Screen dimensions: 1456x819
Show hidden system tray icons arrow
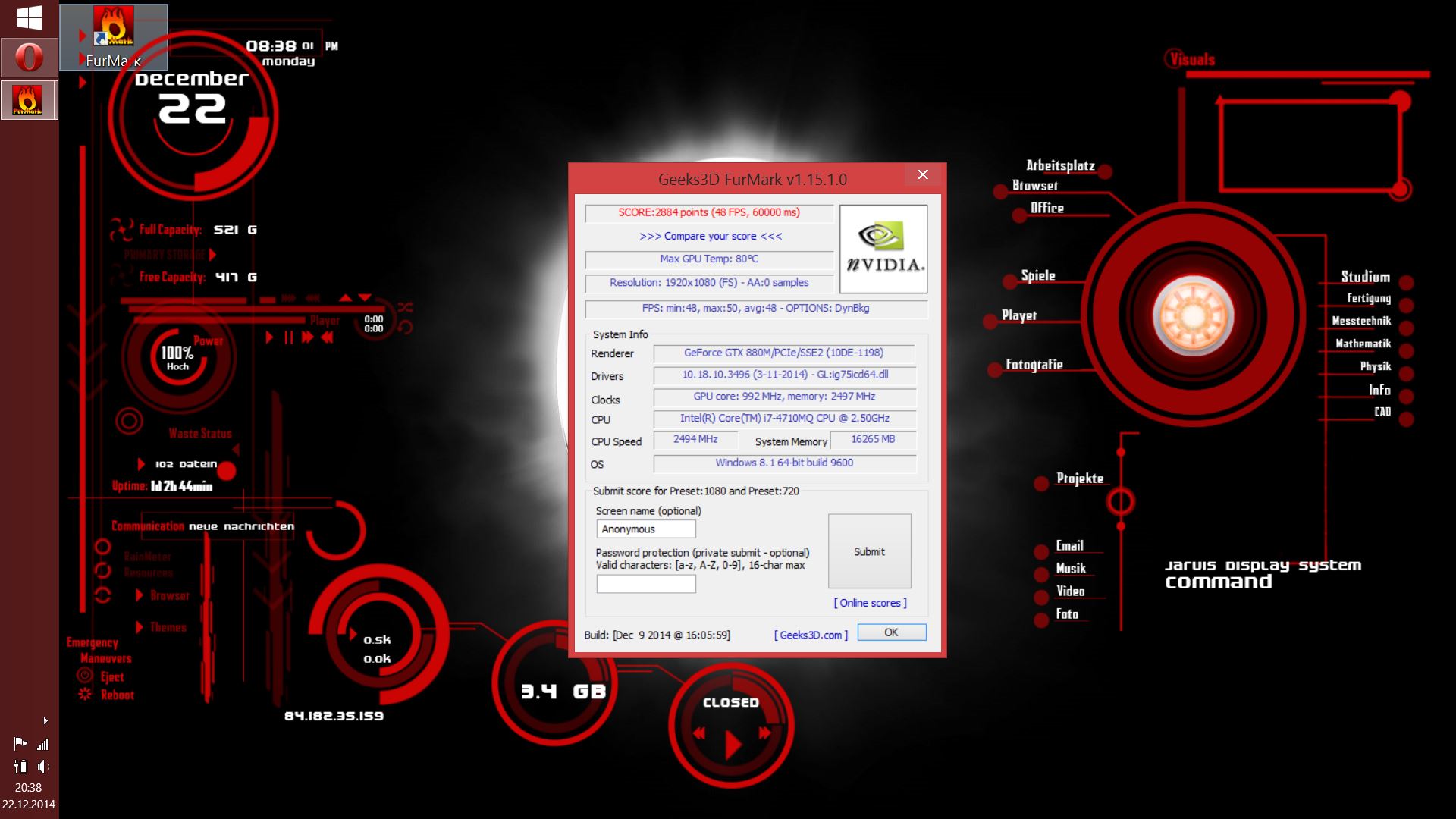[45, 720]
